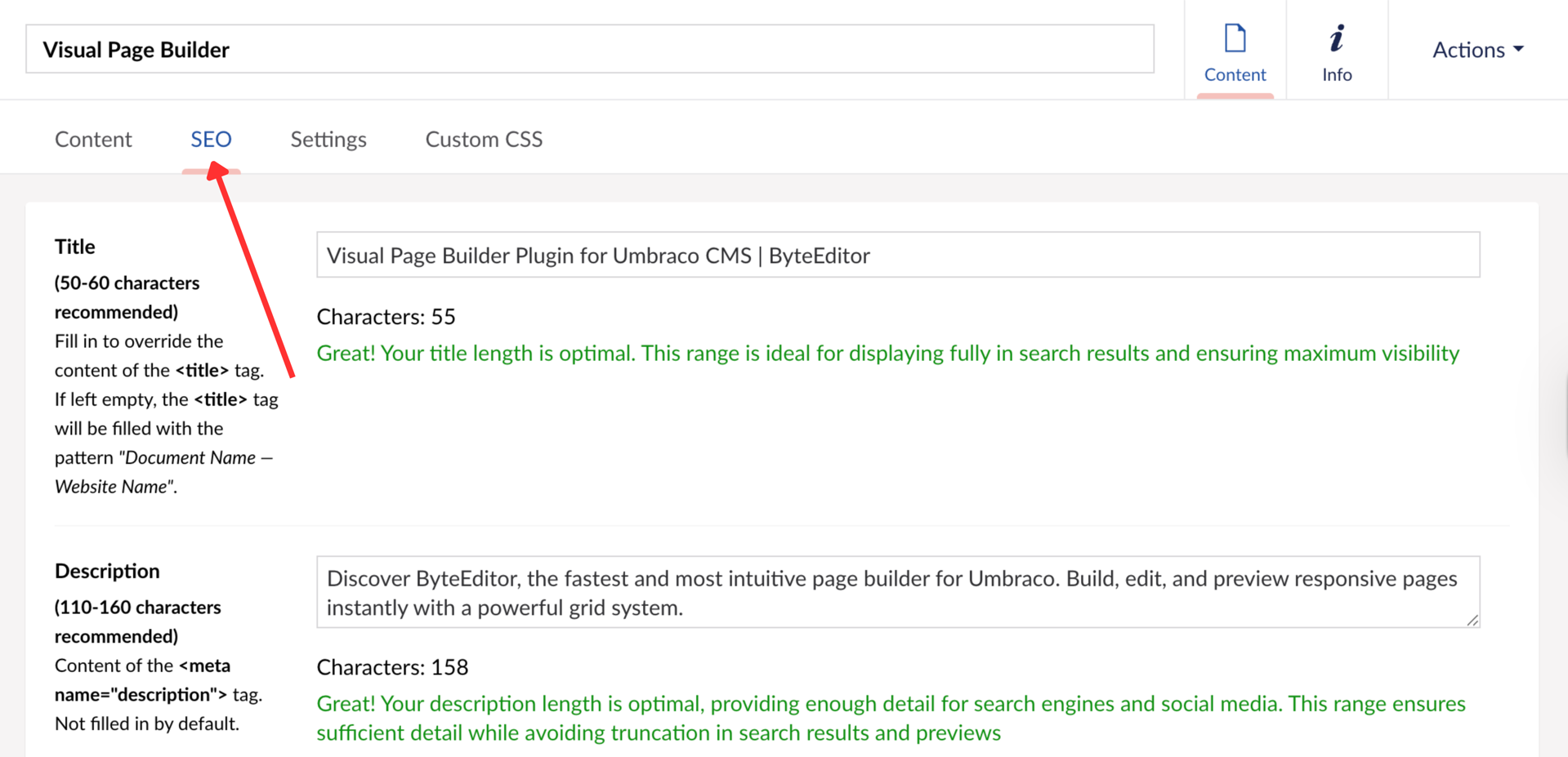Expand the Actions dropdown menu
This screenshot has width=1568, height=757.
click(x=1477, y=50)
